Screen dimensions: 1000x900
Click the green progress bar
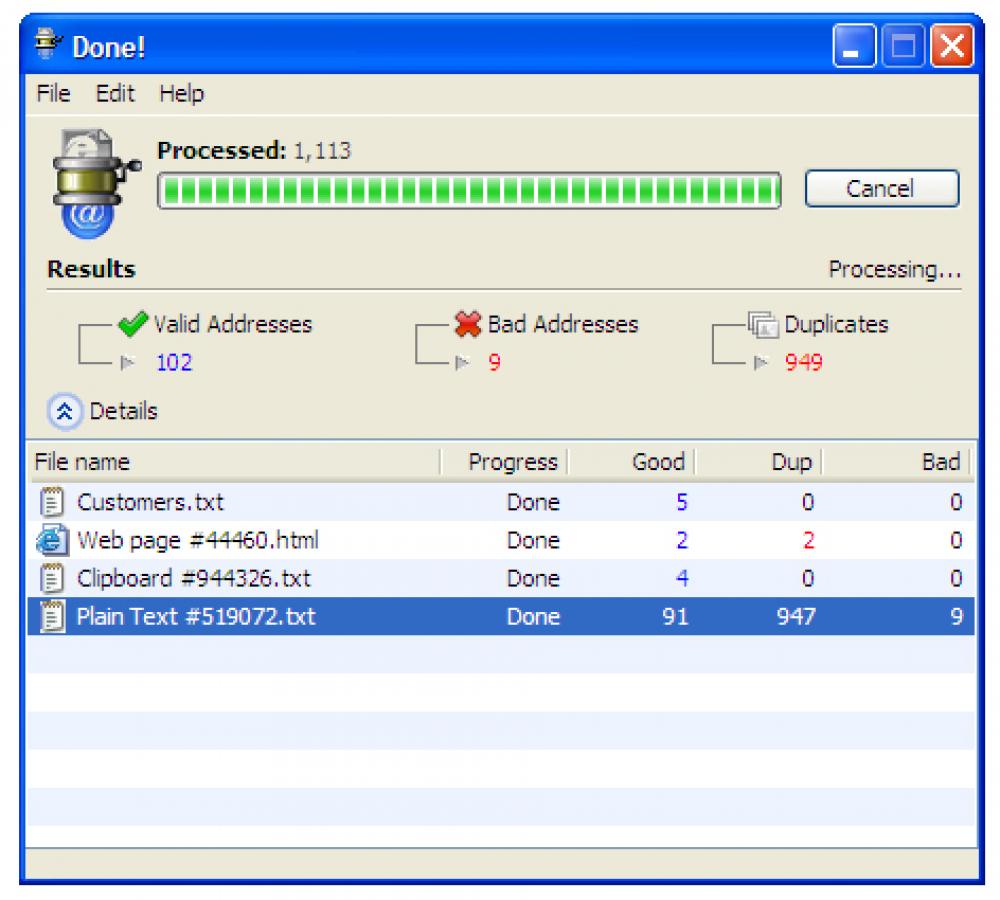tap(470, 188)
